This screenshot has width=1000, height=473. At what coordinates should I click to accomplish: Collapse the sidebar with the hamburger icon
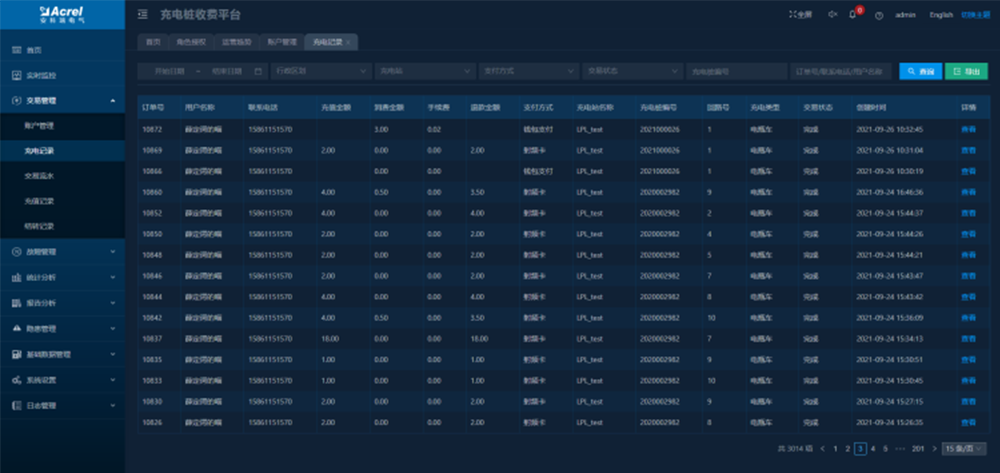coord(142,15)
